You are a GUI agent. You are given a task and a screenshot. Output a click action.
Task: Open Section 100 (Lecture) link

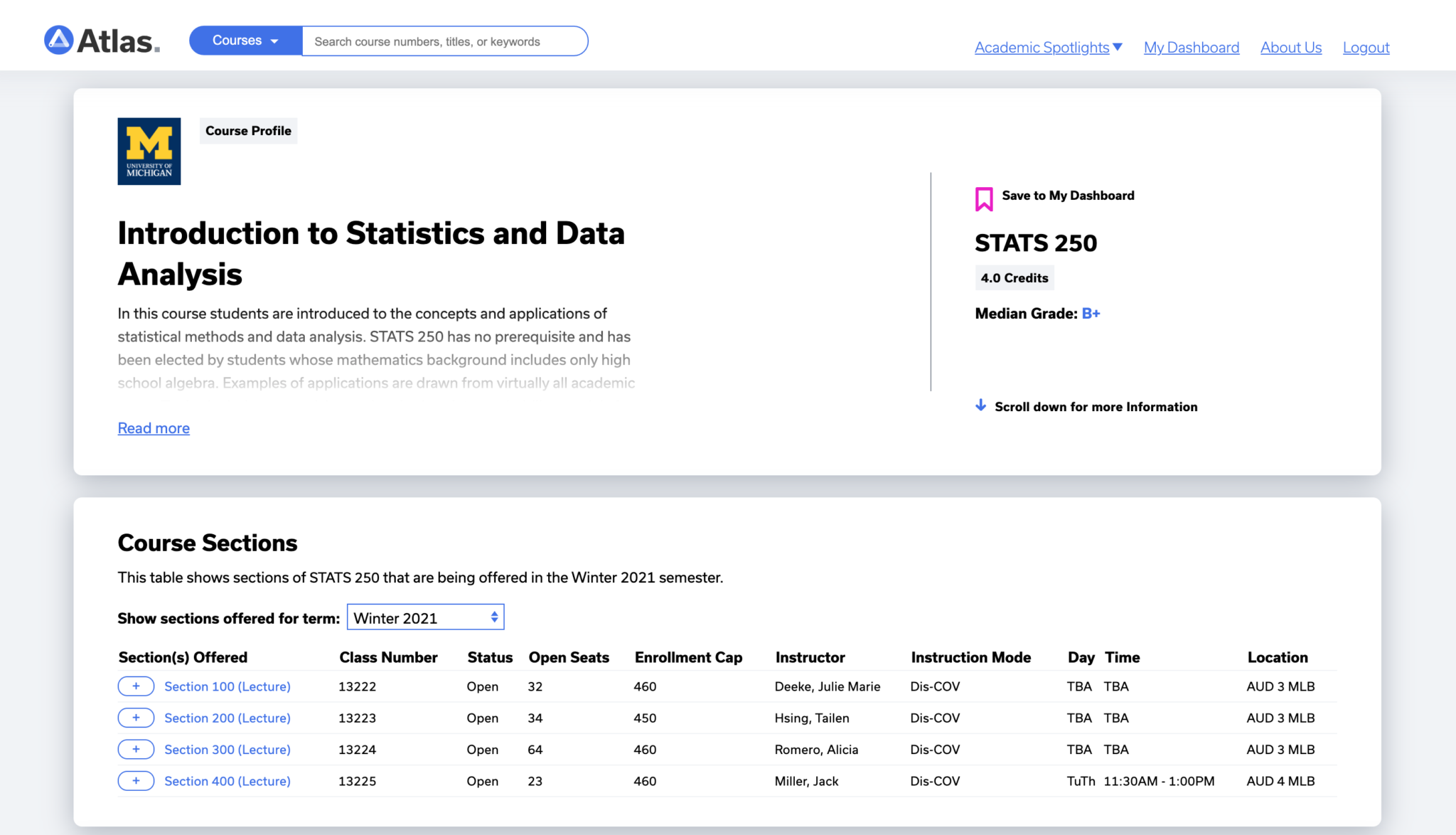point(227,686)
